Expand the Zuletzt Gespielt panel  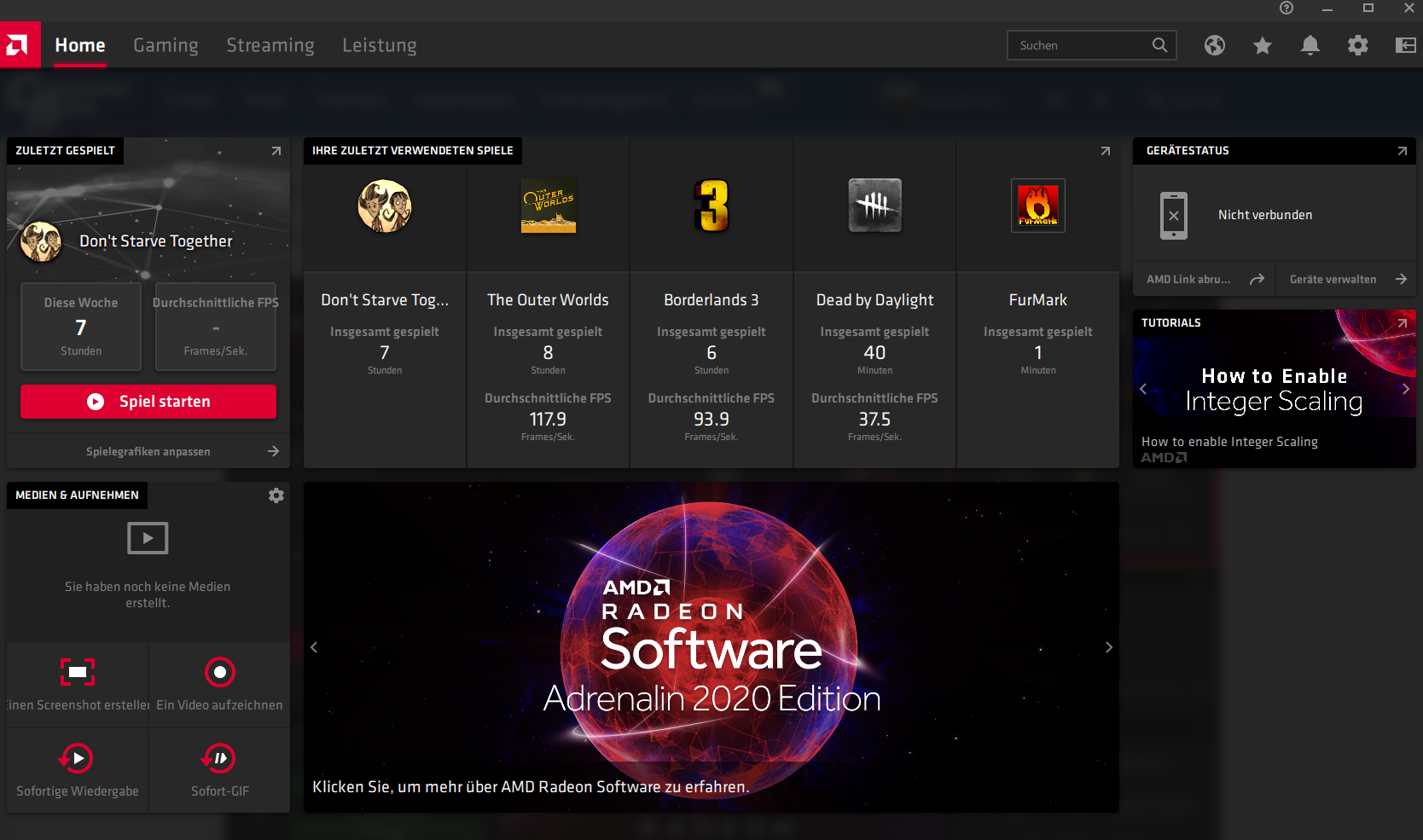tap(276, 151)
